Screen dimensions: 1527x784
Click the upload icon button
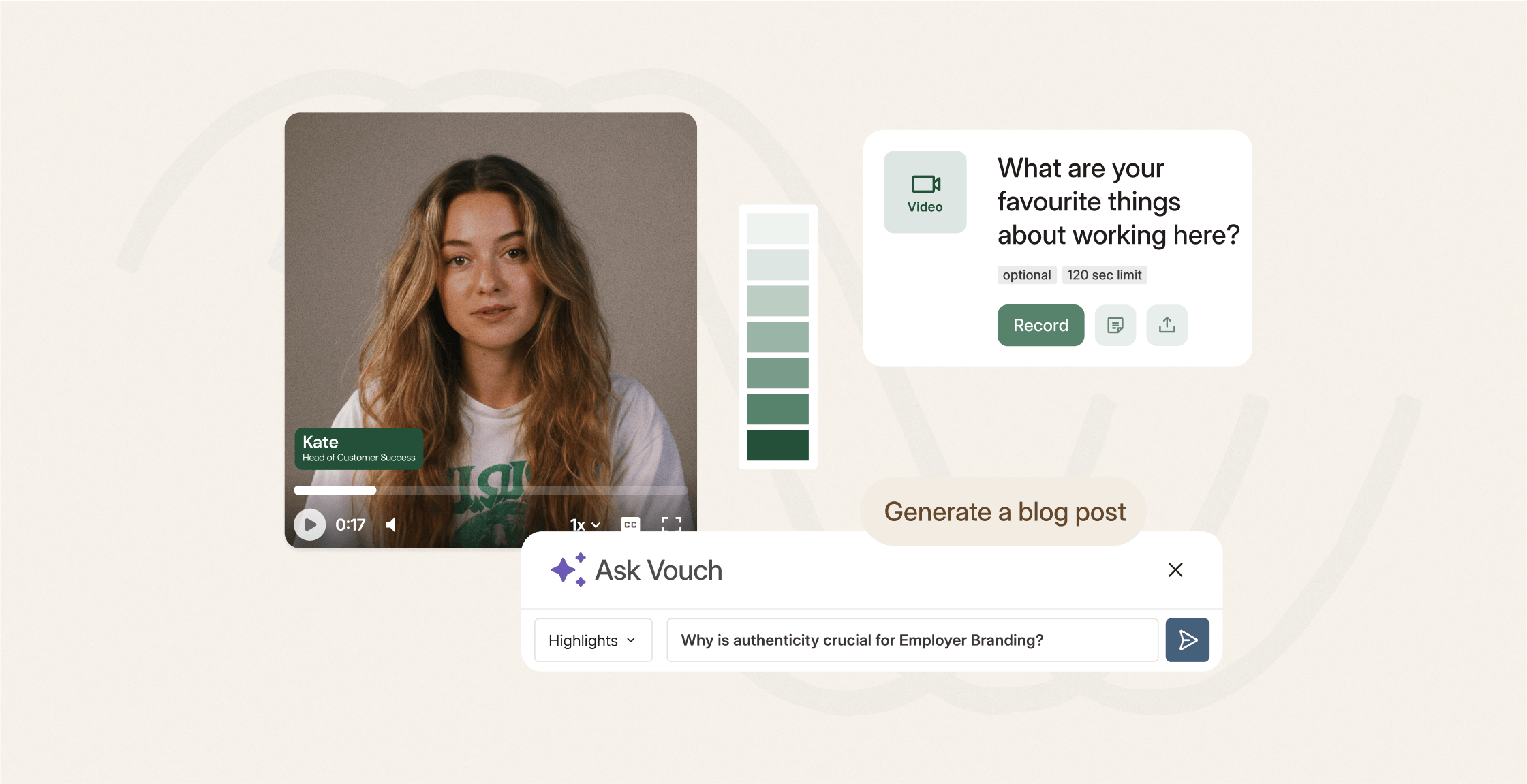(1167, 326)
